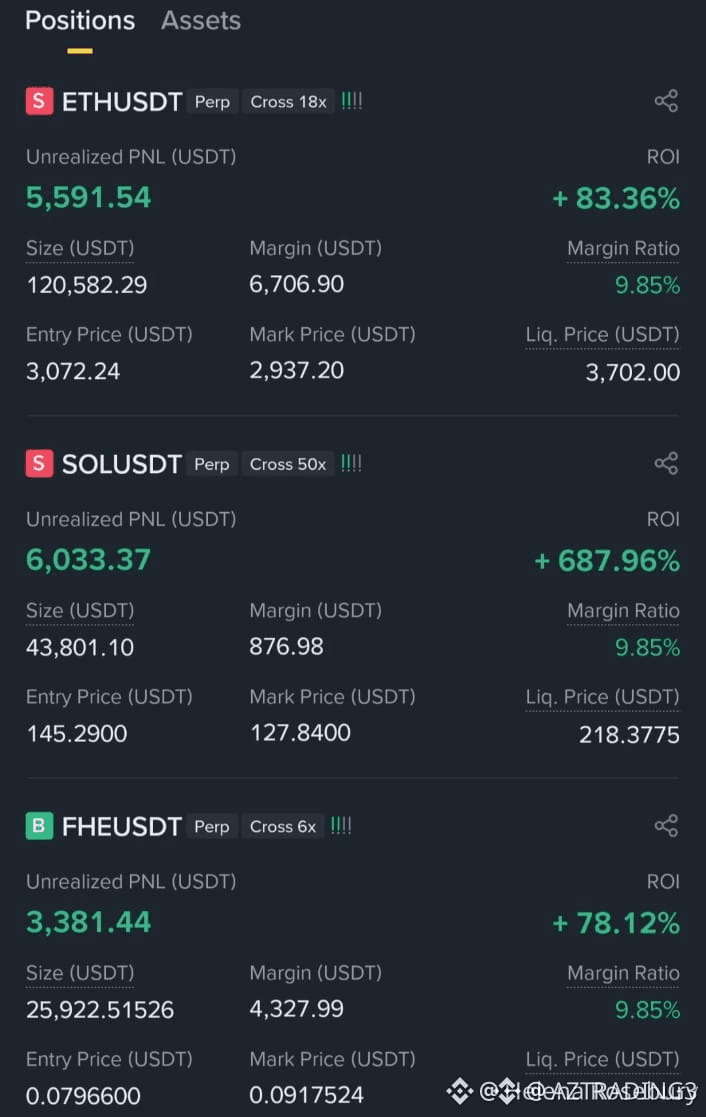Image resolution: width=706 pixels, height=1117 pixels.
Task: Tap ETHUSDT Size (USDT) label
Action: 80,249
